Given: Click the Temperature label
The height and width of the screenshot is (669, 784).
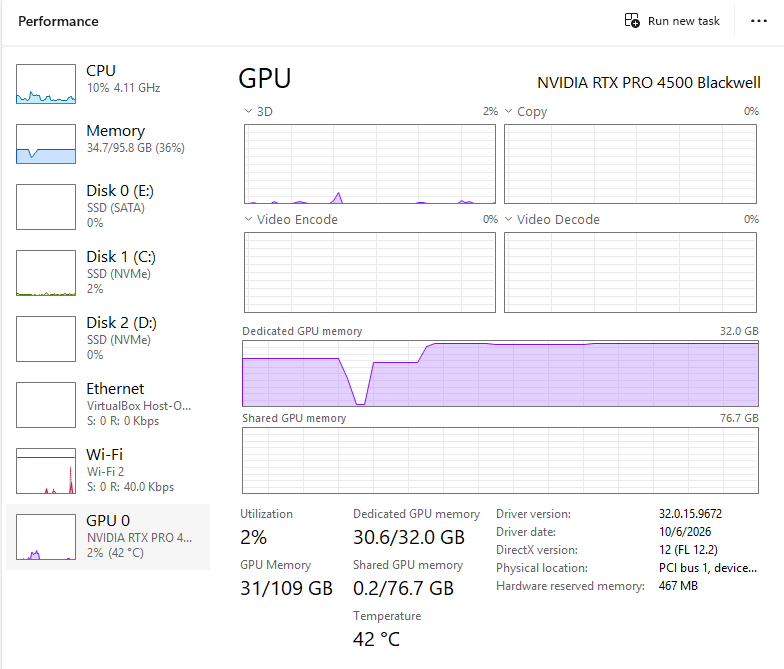Looking at the screenshot, I should point(387,616).
